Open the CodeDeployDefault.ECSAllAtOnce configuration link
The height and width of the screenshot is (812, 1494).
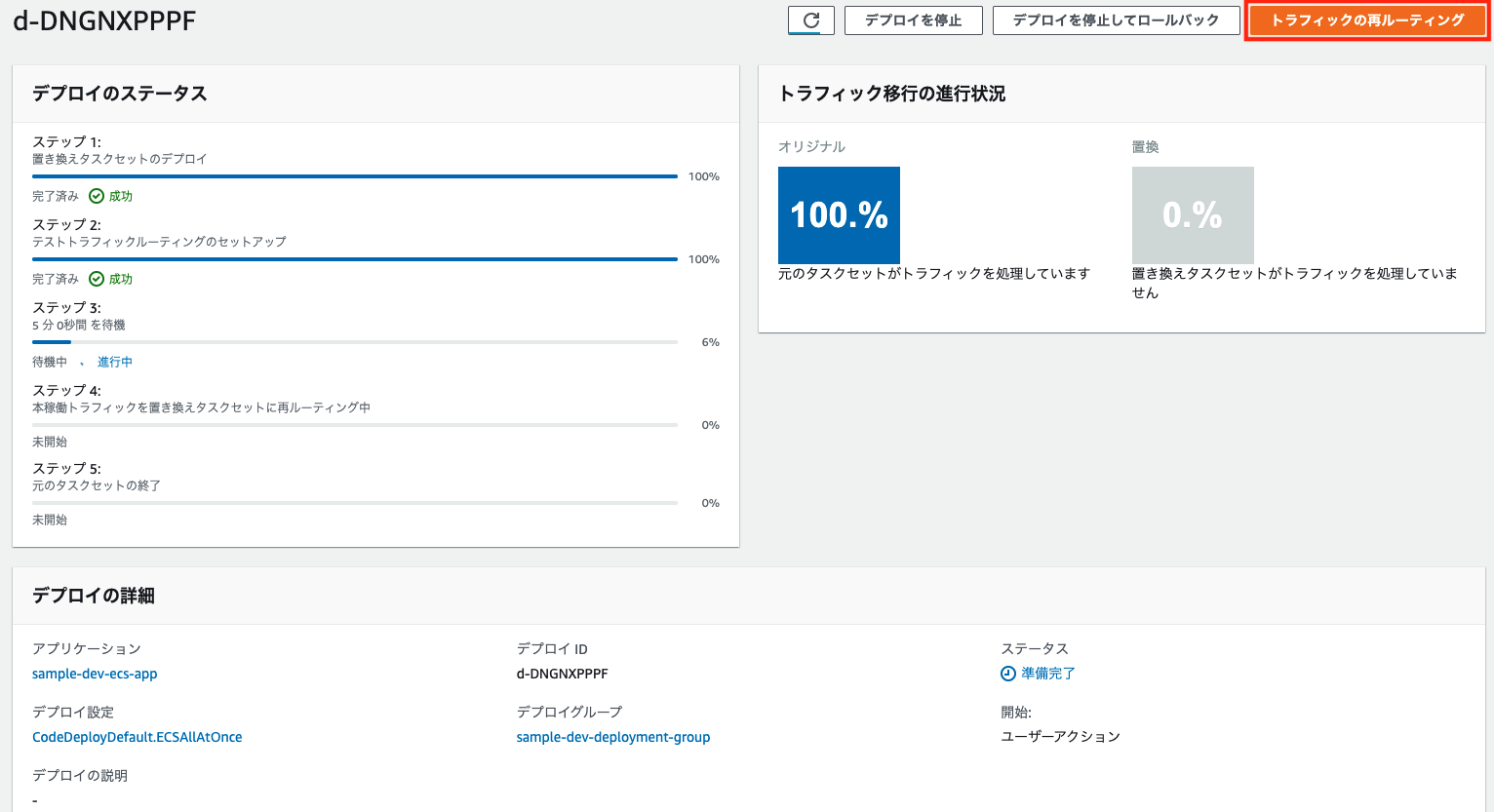click(136, 737)
